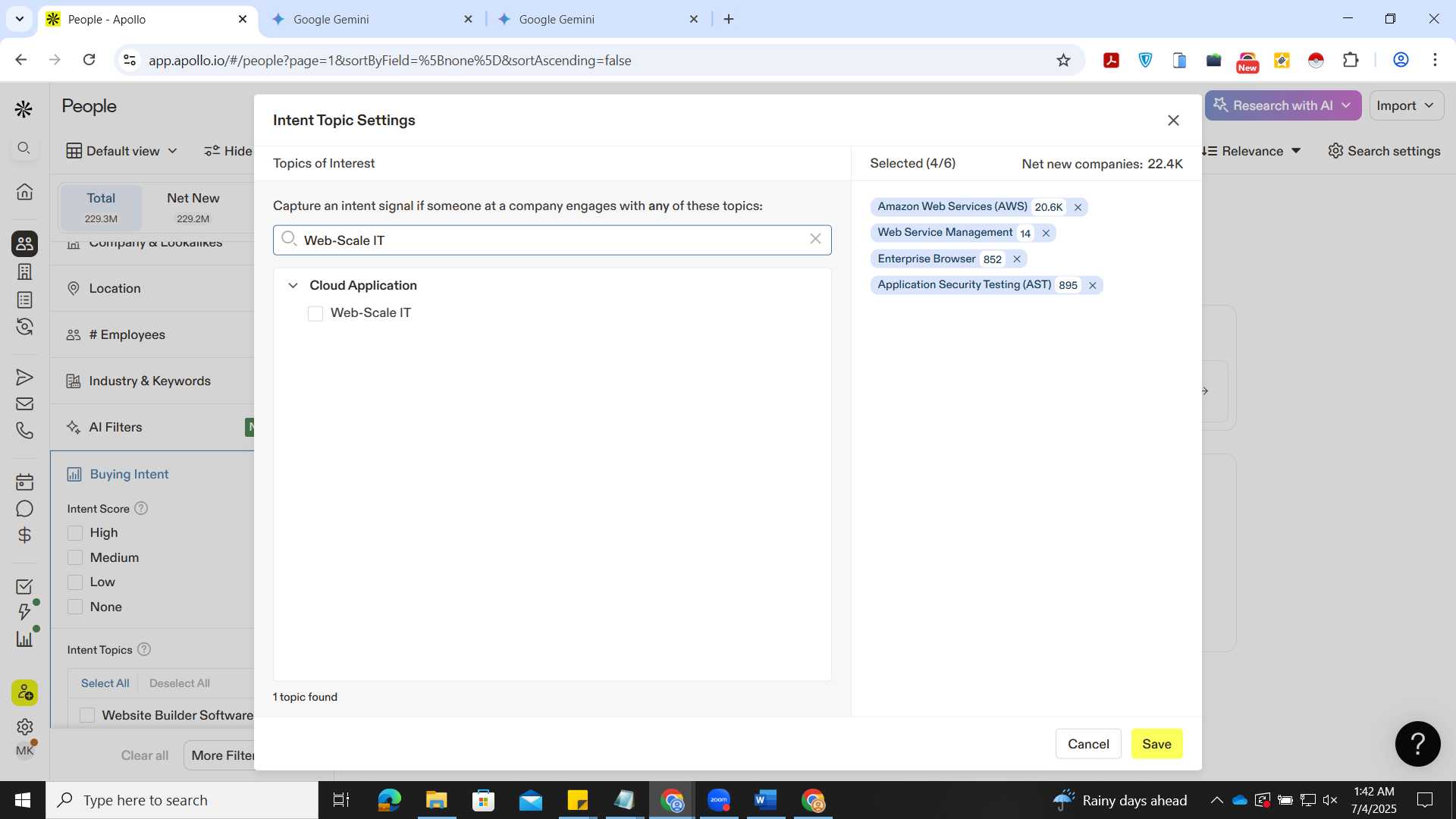Open Emails icon in sidebar
1456x819 pixels.
pyautogui.click(x=24, y=403)
